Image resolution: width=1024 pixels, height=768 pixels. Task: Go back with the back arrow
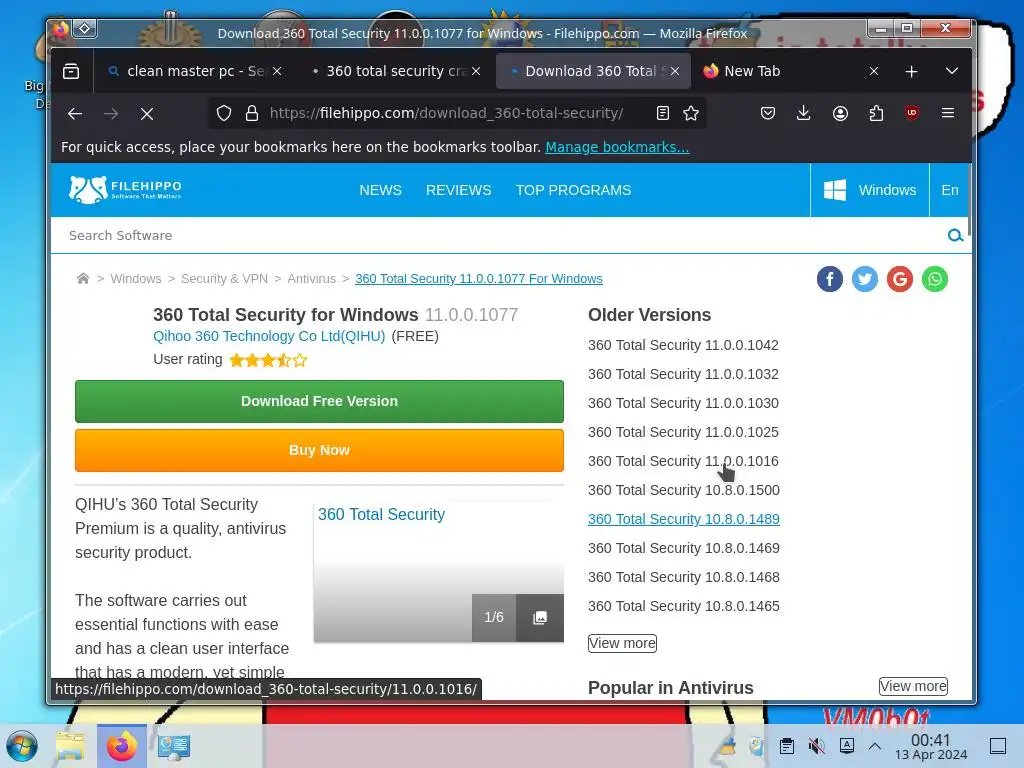(x=75, y=114)
